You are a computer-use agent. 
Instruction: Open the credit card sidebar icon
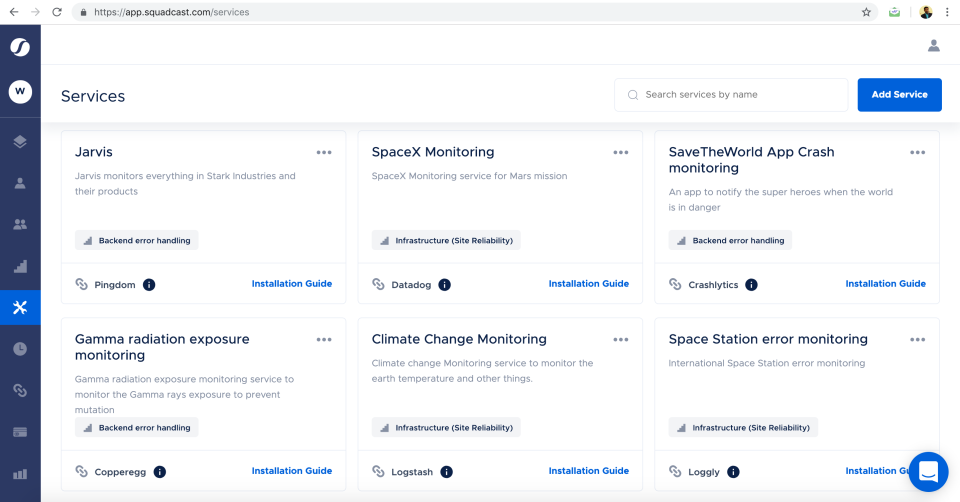tap(20, 432)
